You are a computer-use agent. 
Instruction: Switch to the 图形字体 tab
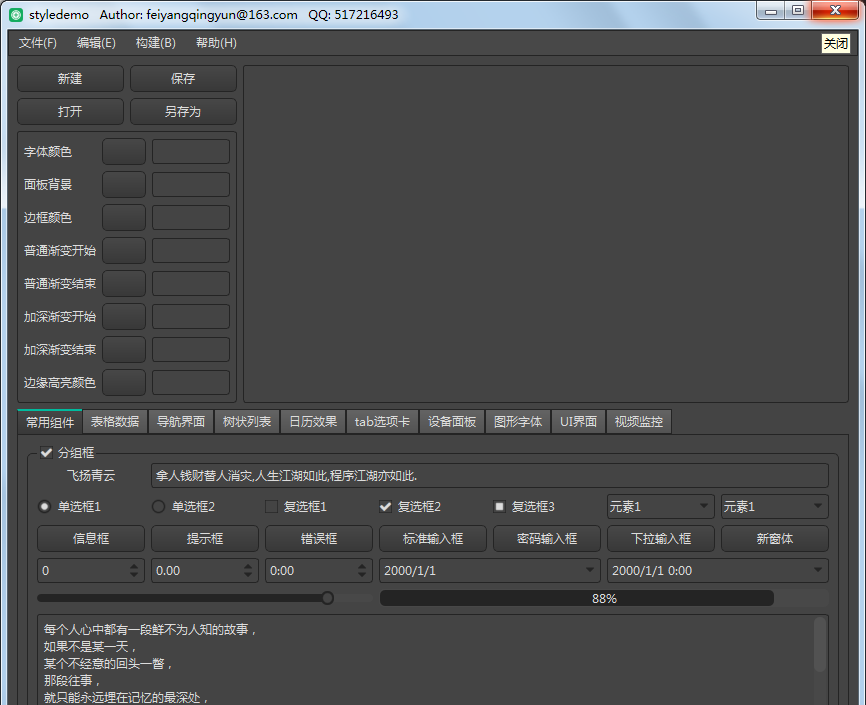coord(518,422)
